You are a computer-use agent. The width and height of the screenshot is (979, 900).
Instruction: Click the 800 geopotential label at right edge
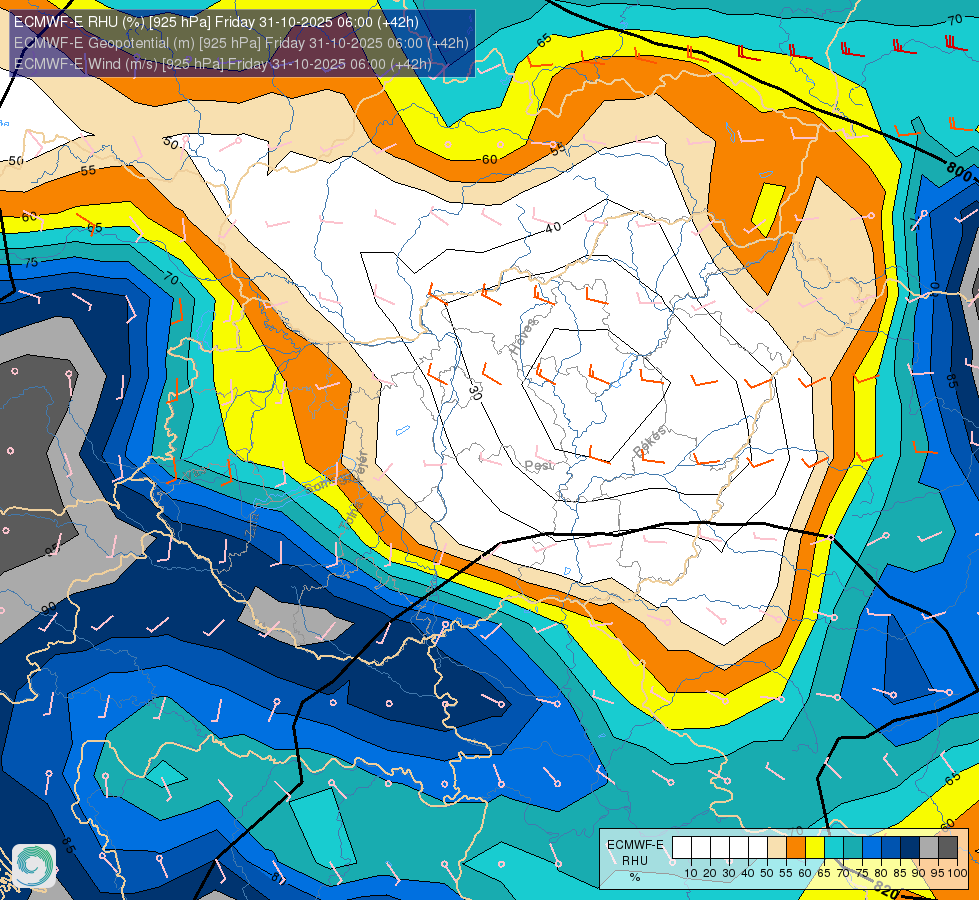pos(960,170)
